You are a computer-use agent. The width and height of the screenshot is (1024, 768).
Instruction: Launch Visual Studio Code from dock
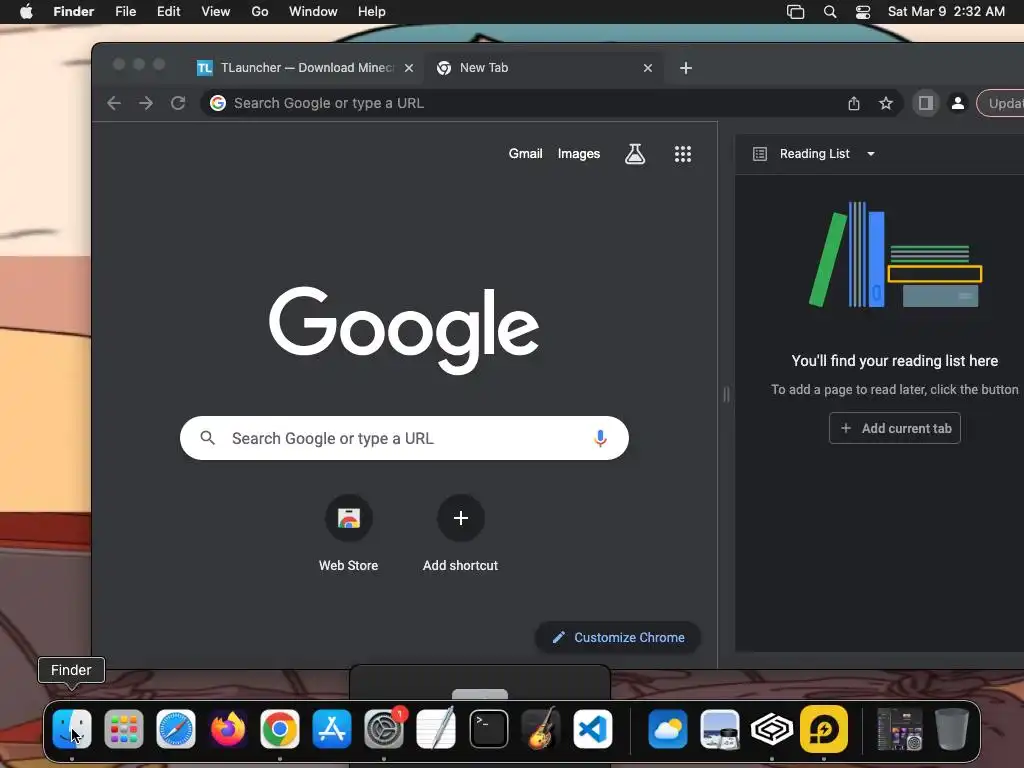click(x=592, y=729)
